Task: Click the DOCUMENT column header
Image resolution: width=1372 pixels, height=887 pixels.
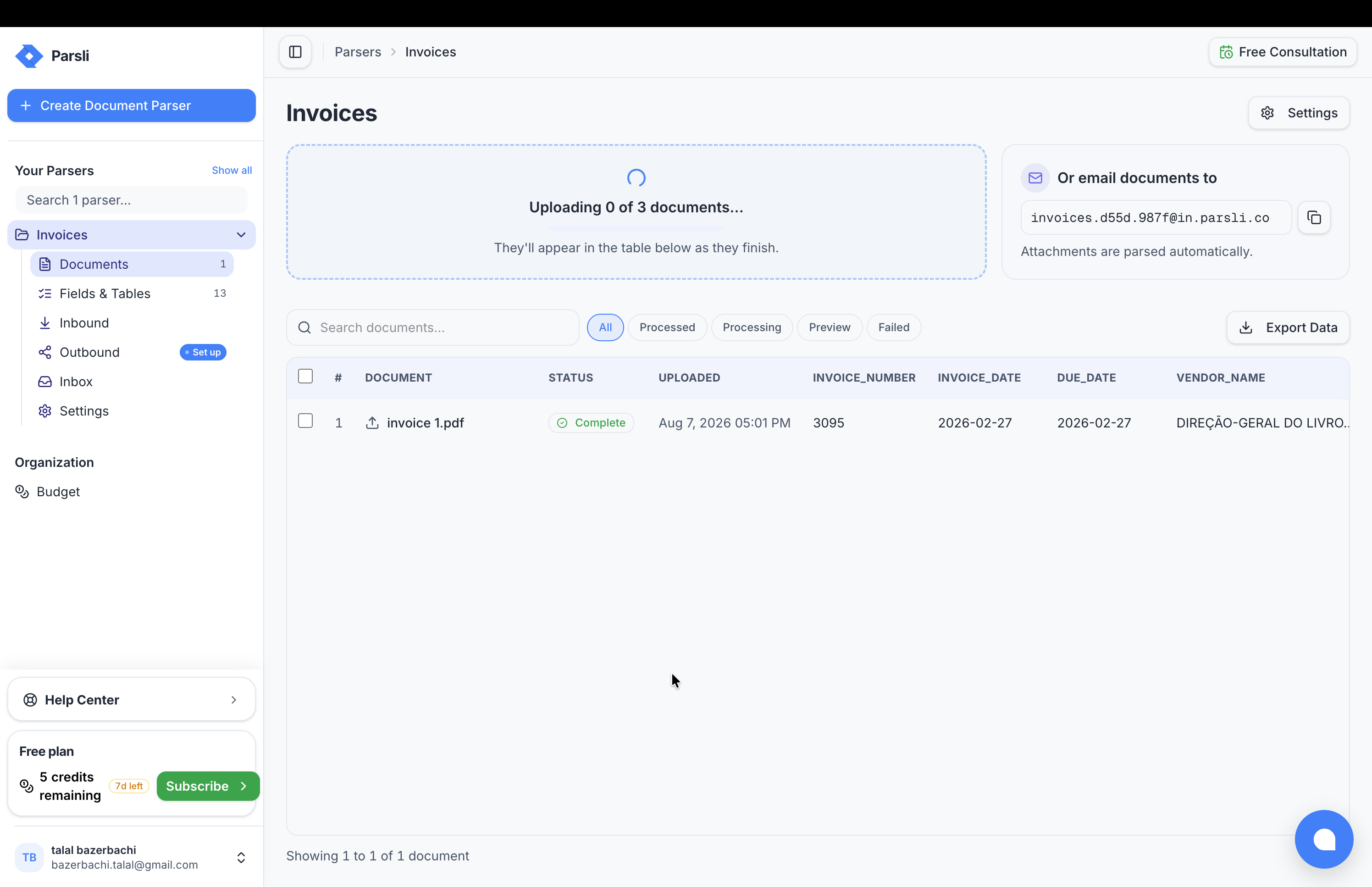Action: [x=398, y=378]
